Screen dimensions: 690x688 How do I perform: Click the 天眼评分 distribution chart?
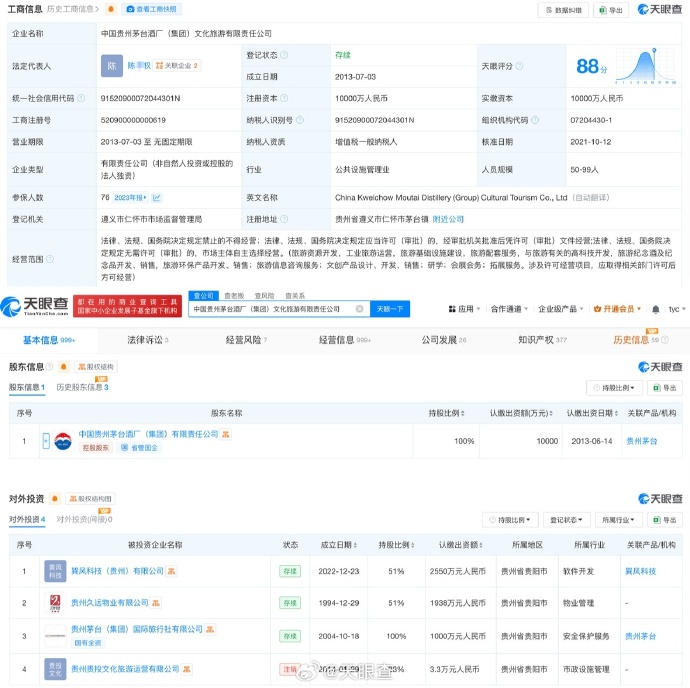click(646, 66)
